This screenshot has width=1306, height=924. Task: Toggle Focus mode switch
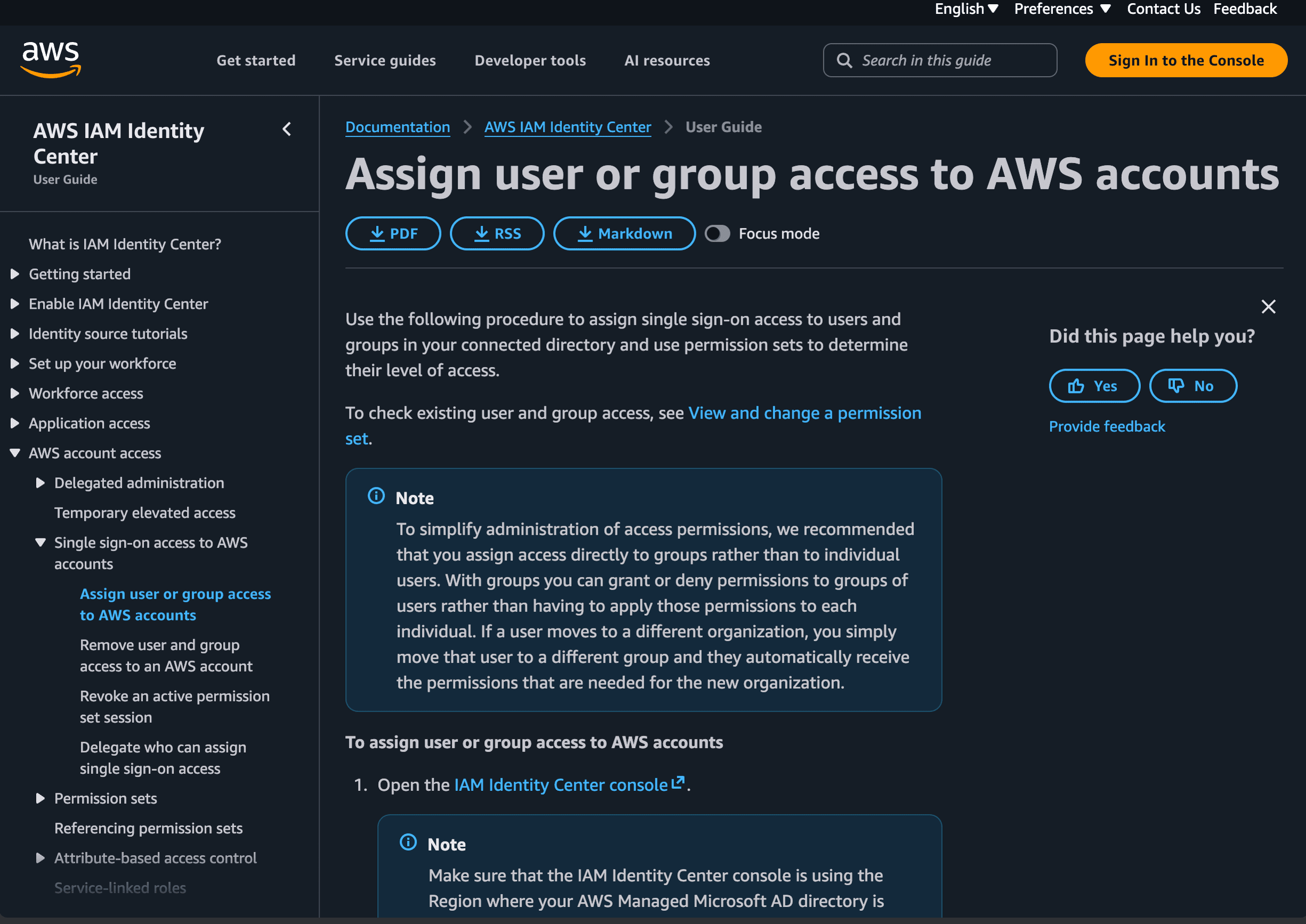(x=717, y=233)
